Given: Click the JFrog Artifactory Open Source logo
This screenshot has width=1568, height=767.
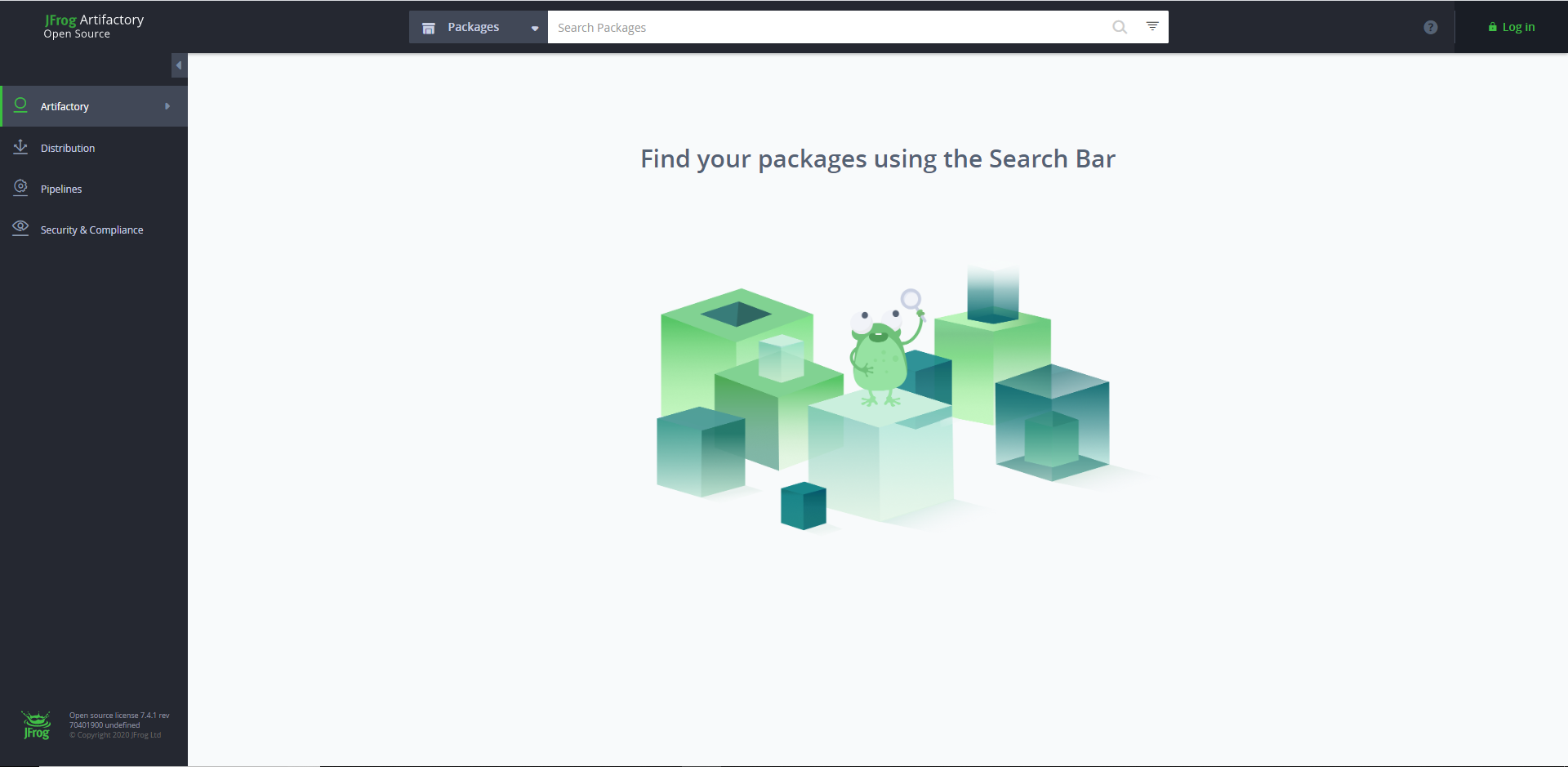Looking at the screenshot, I should [x=94, y=26].
